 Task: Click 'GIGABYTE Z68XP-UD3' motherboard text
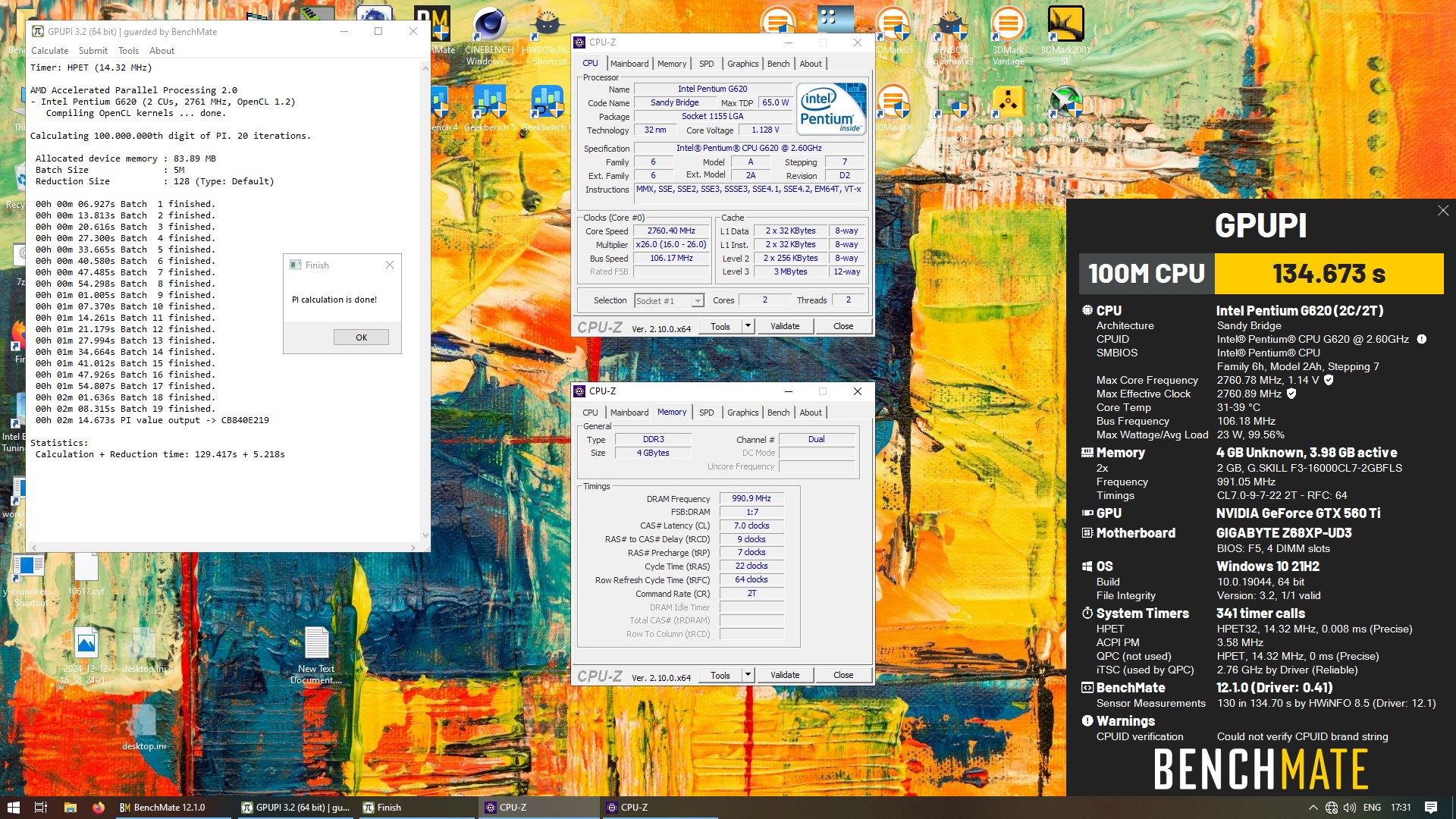(x=1284, y=533)
